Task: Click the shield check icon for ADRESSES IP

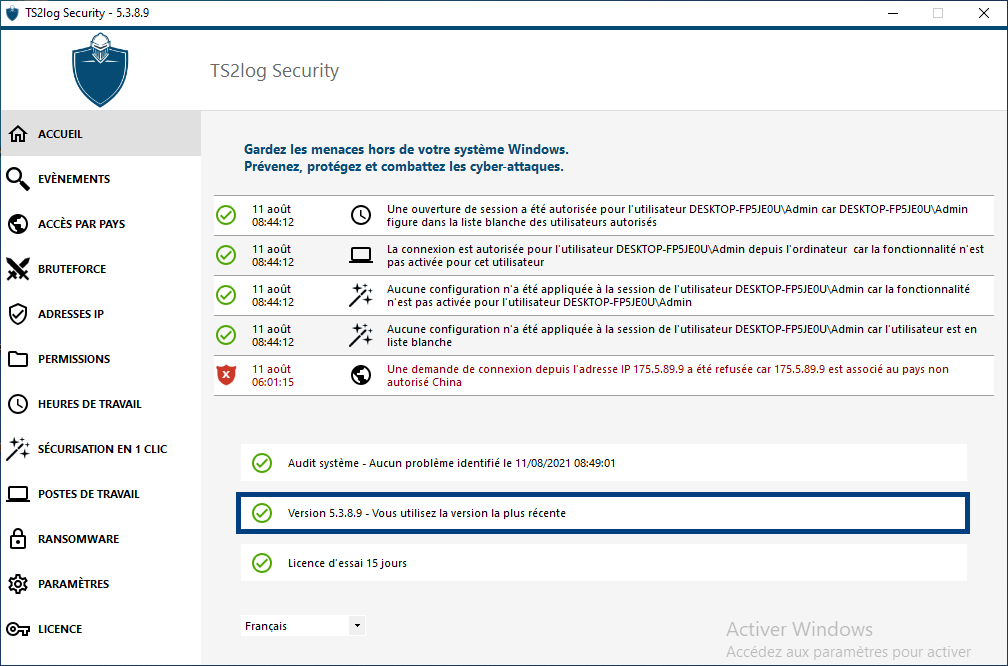Action: [18, 314]
